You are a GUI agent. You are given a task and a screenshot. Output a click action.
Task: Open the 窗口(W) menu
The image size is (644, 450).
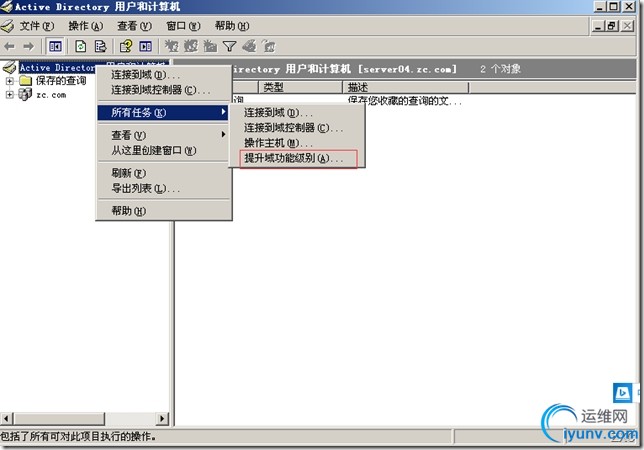pyautogui.click(x=183, y=26)
